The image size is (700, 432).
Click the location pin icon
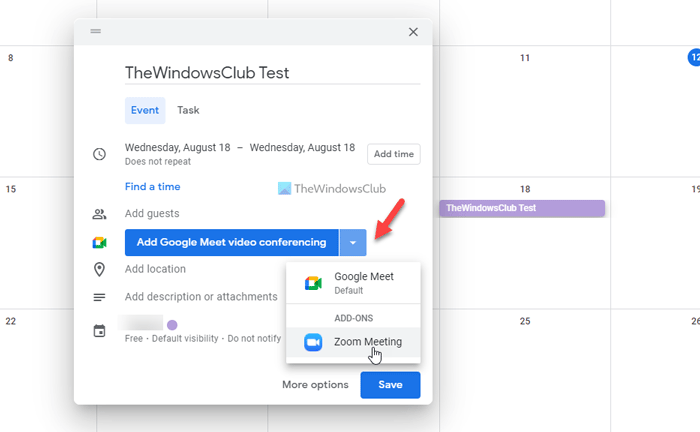coord(99,269)
